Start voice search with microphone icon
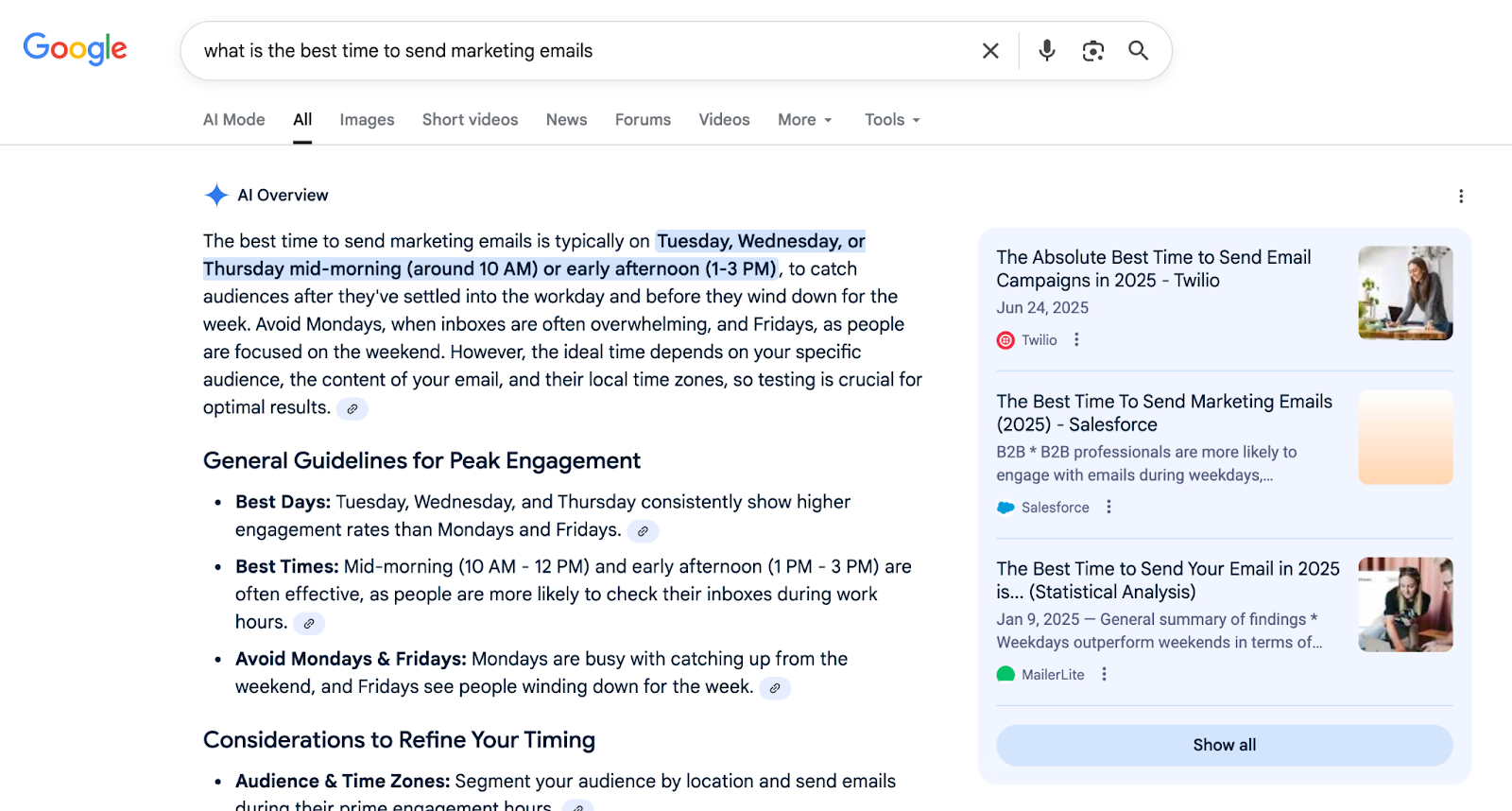 (1046, 51)
